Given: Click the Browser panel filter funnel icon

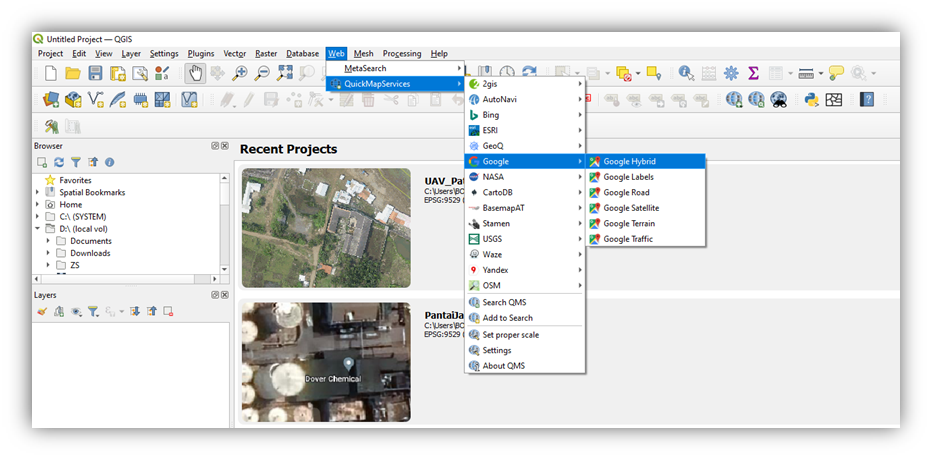Looking at the screenshot, I should pos(75,162).
